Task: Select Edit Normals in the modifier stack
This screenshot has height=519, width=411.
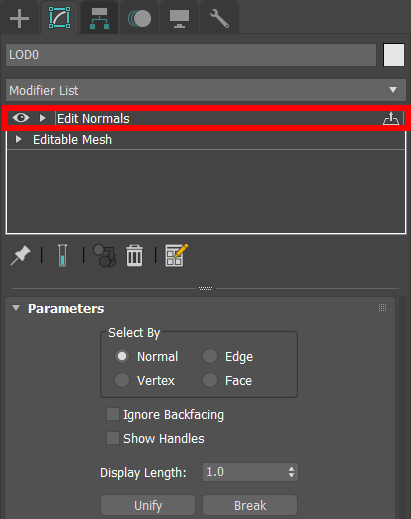Action: coord(93,119)
